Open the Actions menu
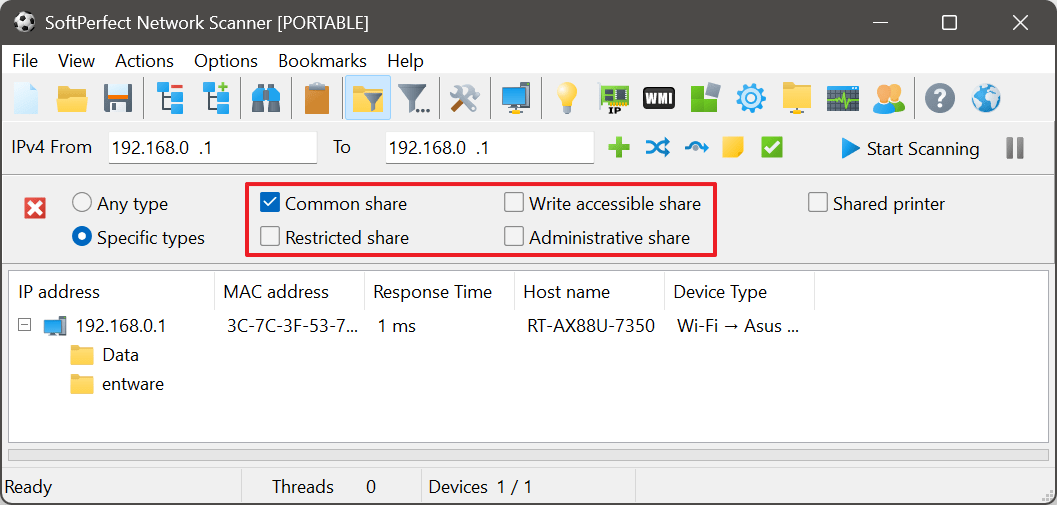The width and height of the screenshot is (1057, 505). coord(144,61)
